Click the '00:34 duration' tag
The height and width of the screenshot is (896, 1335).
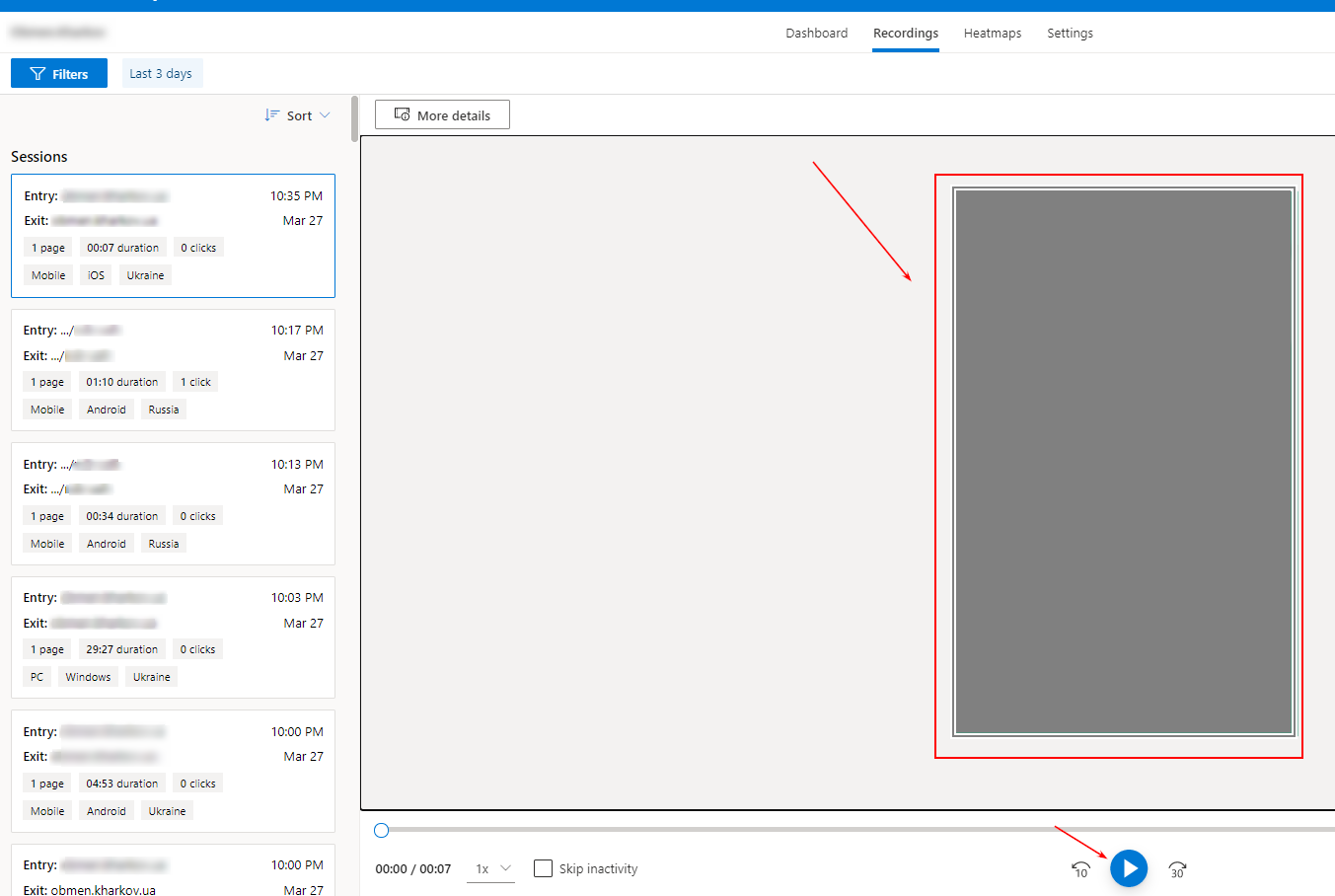(121, 516)
